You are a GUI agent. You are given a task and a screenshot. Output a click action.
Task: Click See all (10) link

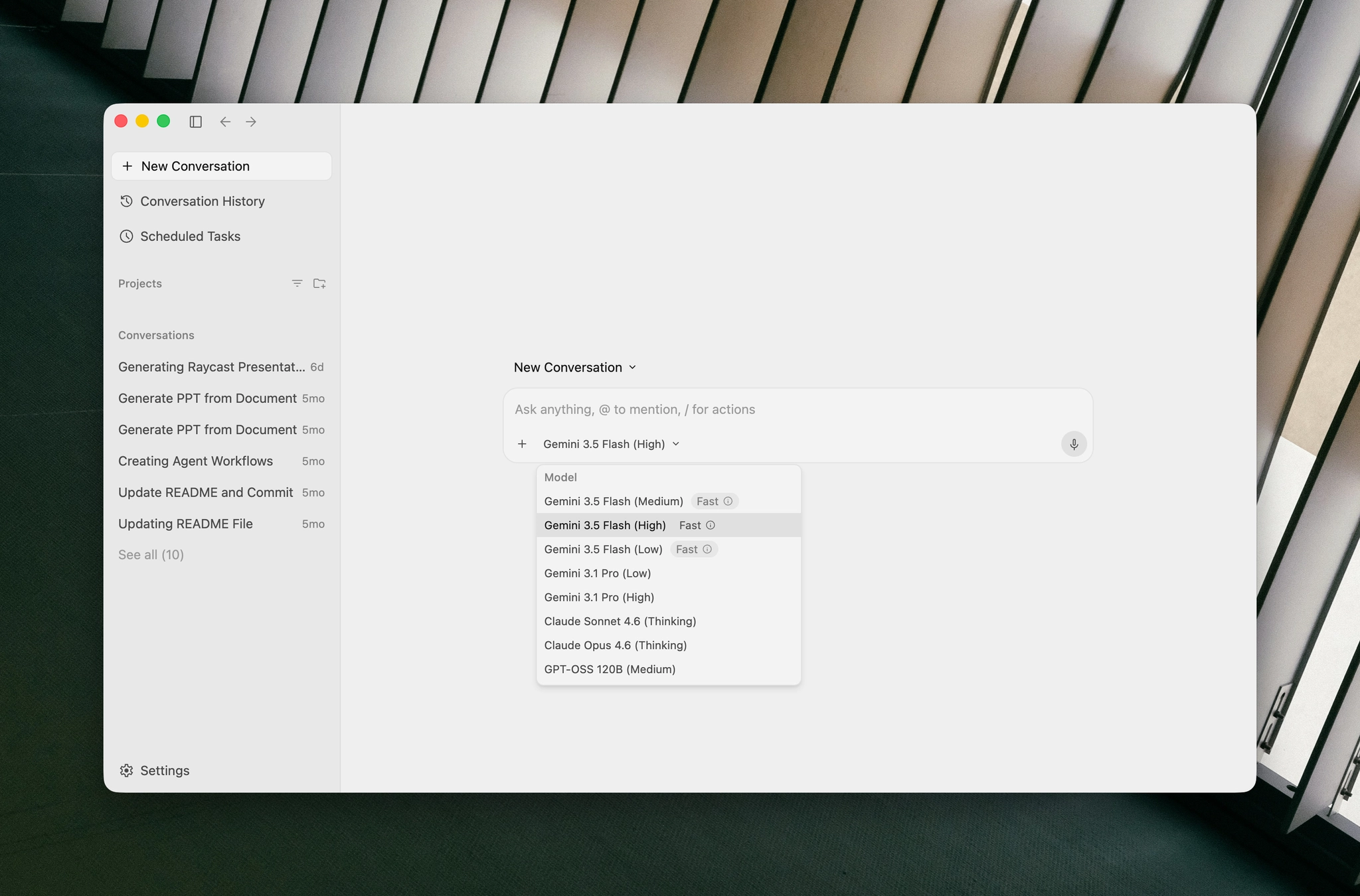click(151, 555)
